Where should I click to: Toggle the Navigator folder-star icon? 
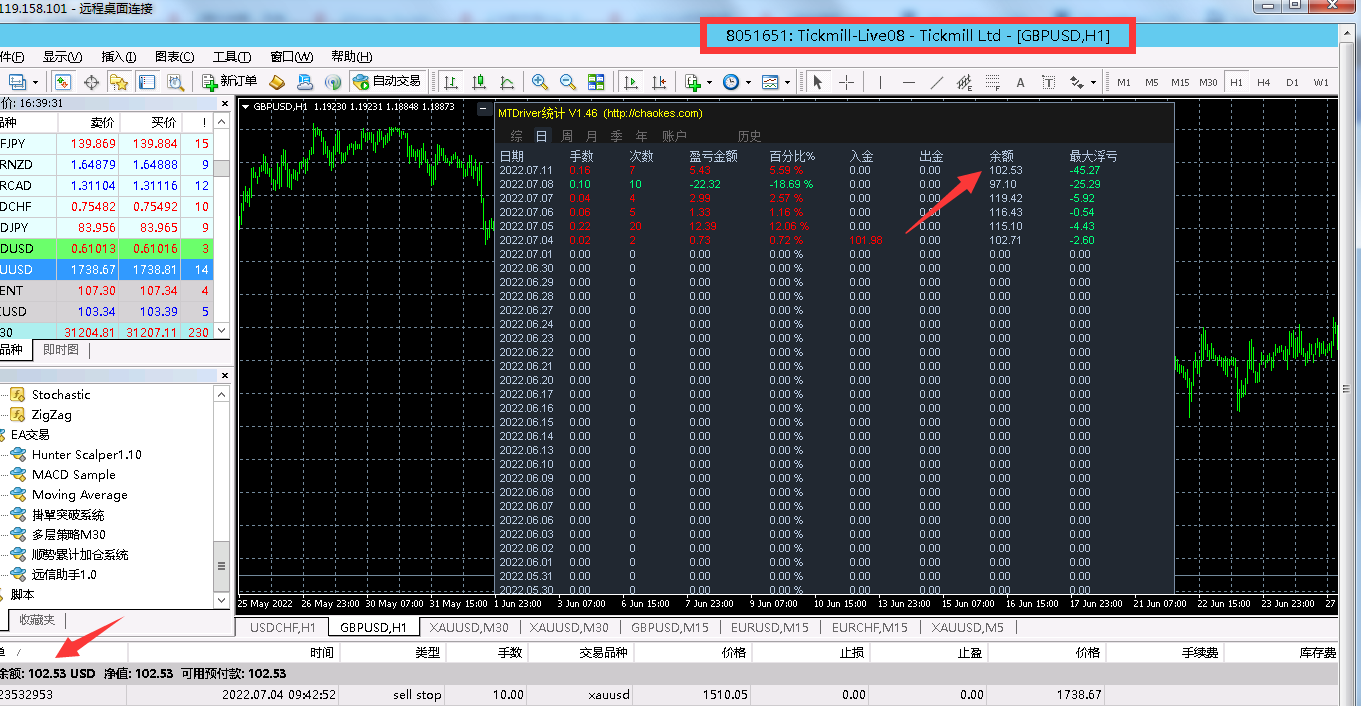pos(119,82)
